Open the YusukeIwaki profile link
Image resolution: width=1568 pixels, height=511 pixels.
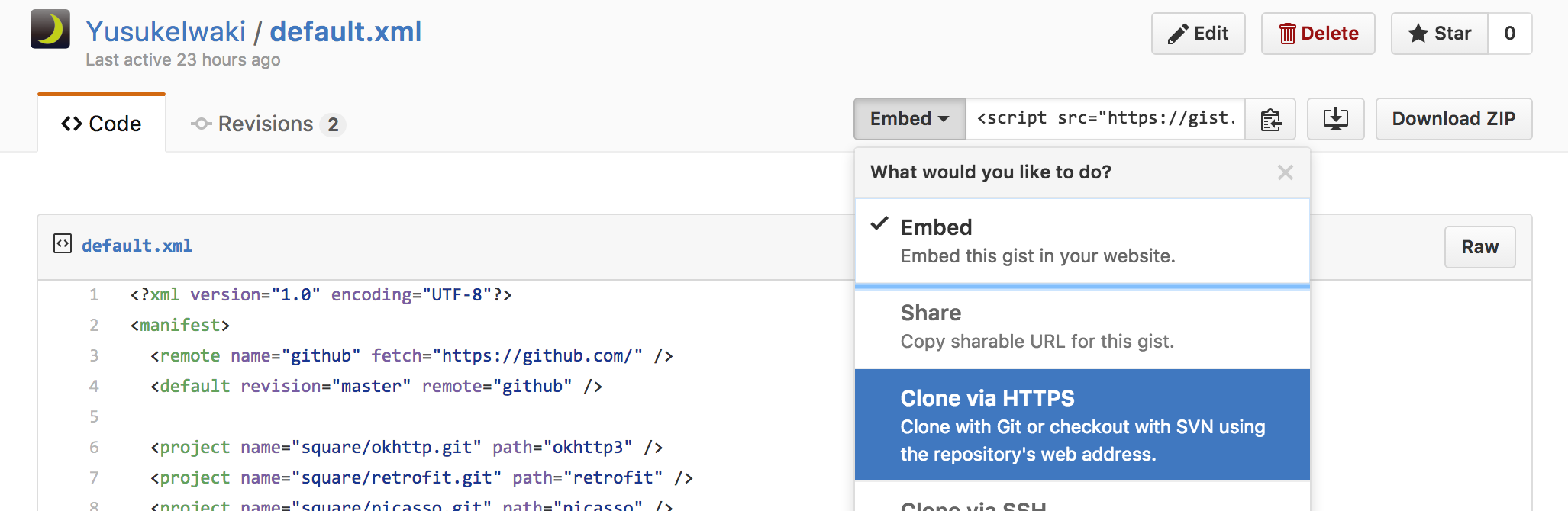point(166,32)
